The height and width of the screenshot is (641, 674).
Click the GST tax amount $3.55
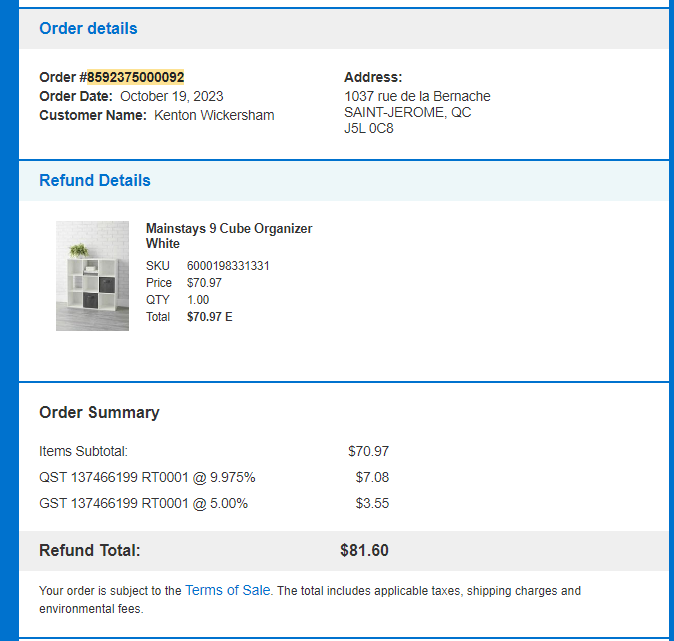coord(372,503)
